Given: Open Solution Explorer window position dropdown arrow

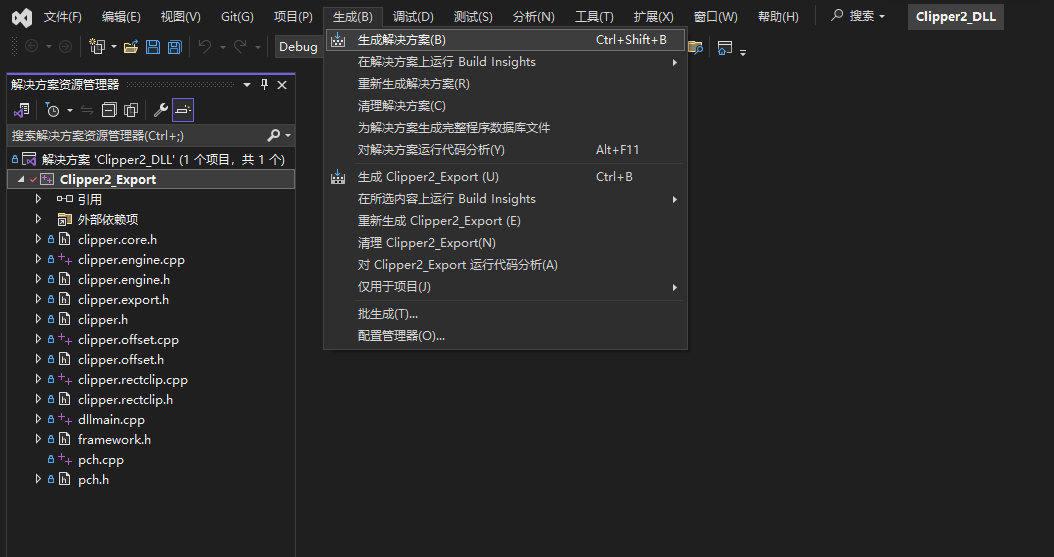Looking at the screenshot, I should 247,85.
